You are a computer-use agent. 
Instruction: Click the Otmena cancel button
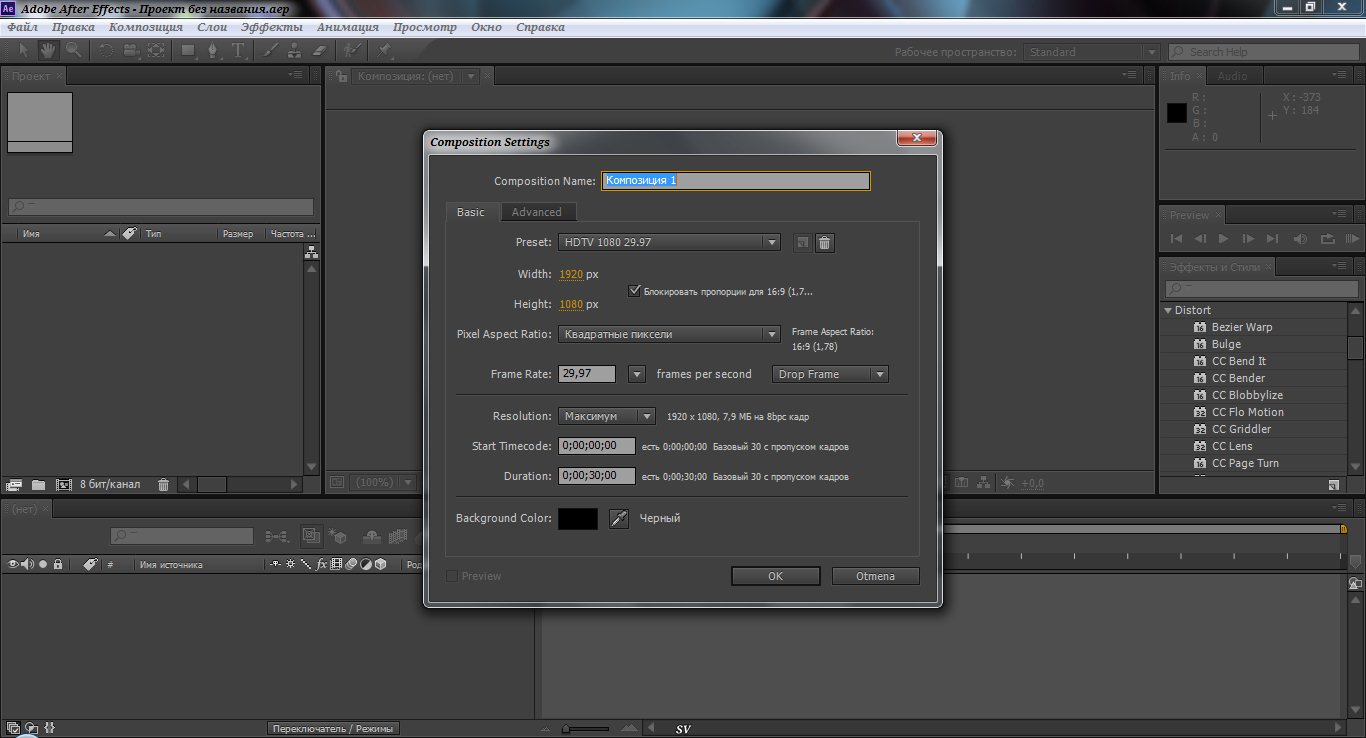(x=875, y=576)
